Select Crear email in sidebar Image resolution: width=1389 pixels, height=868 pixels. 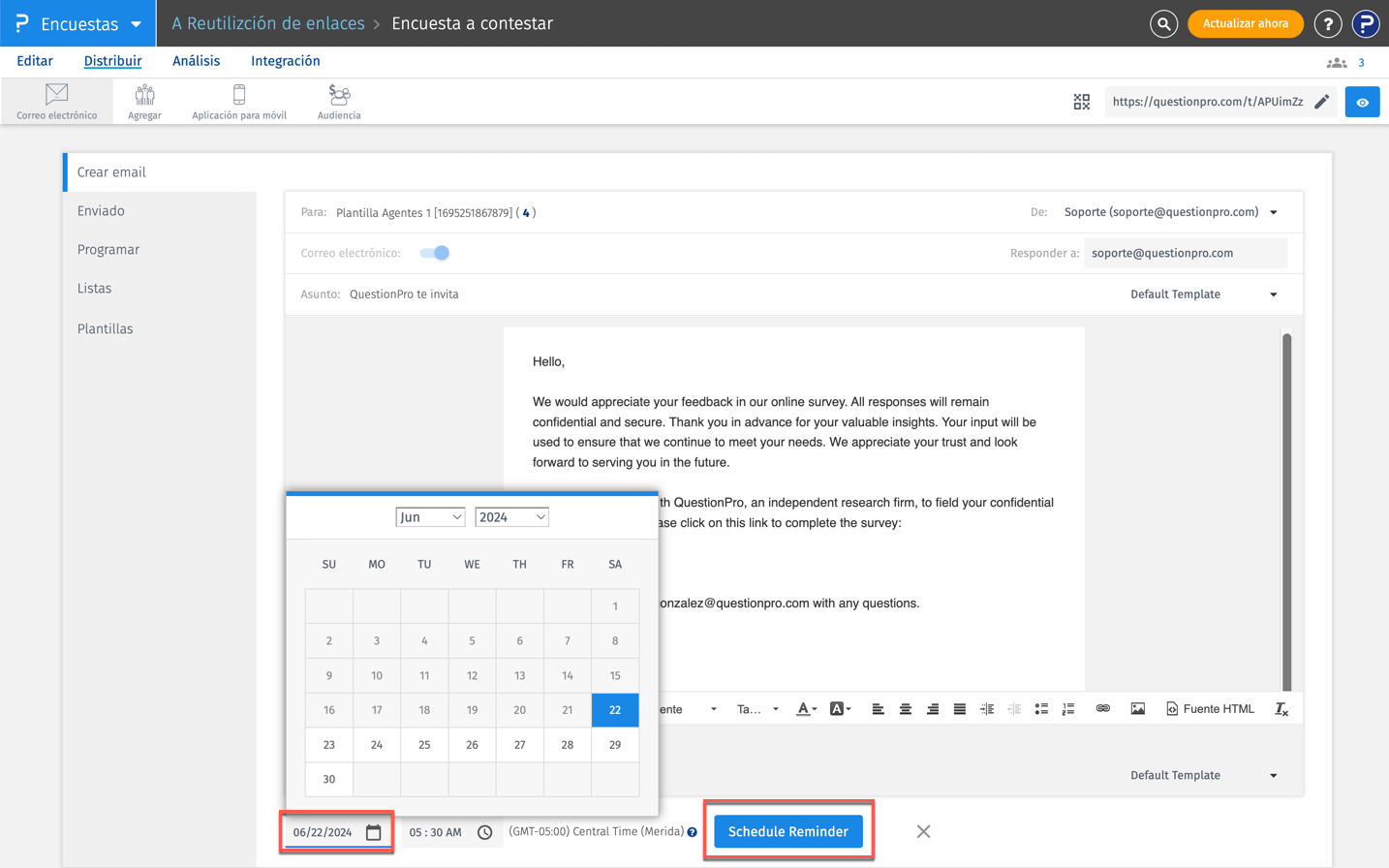[161, 172]
